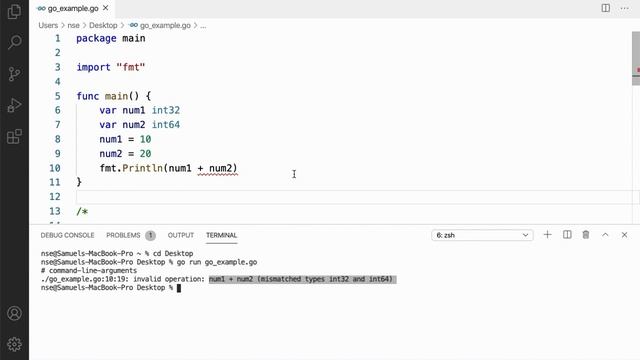
Task: Open the Manage gear settings icon
Action: pos(14,344)
